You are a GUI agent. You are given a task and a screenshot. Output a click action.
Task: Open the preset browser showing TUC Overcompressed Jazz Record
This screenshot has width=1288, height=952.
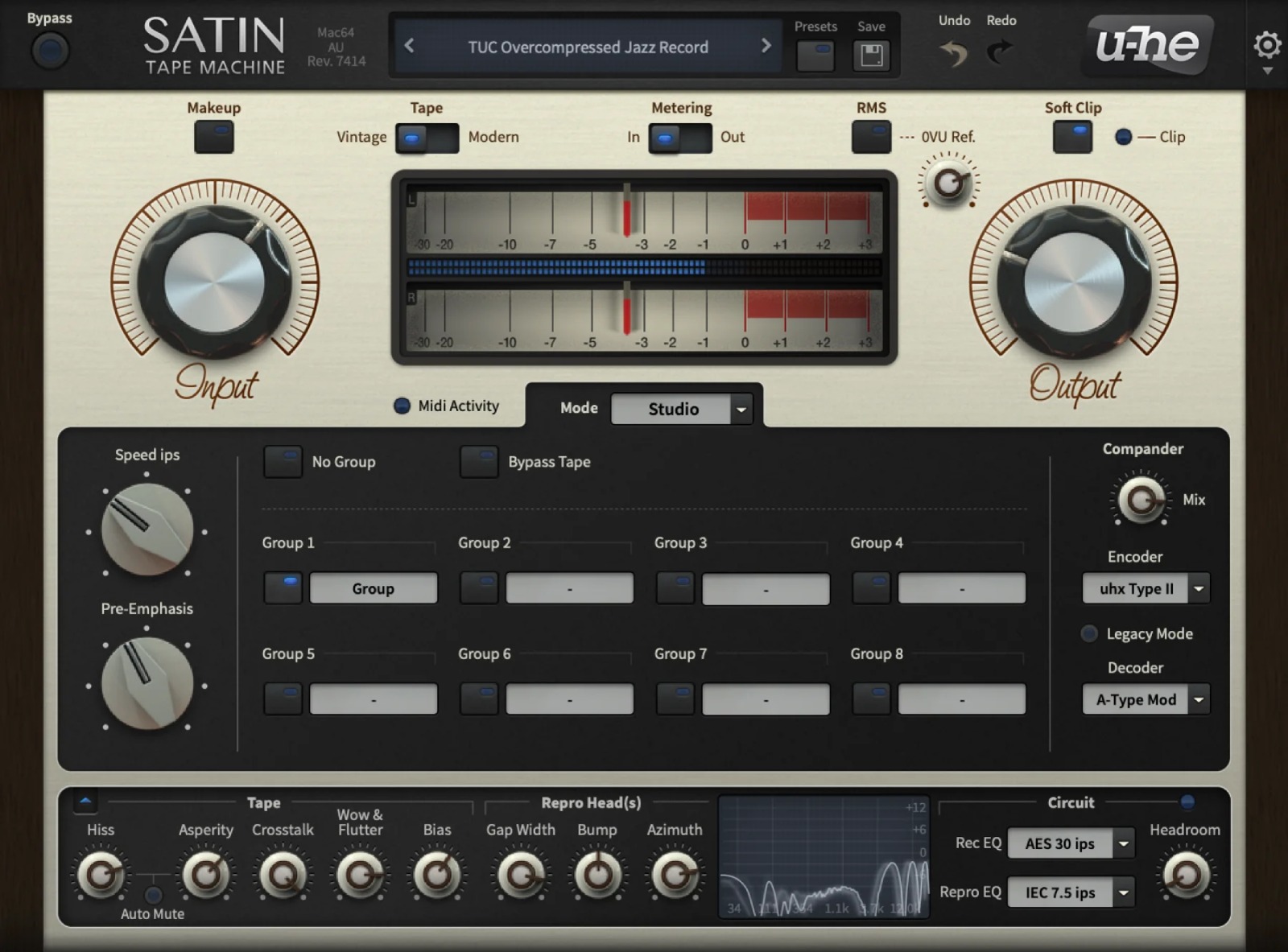pos(587,47)
